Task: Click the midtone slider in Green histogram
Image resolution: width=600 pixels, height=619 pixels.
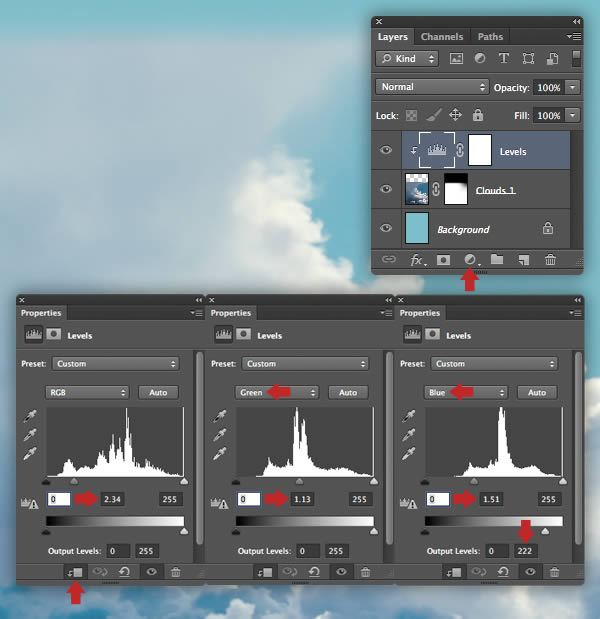Action: click(299, 481)
